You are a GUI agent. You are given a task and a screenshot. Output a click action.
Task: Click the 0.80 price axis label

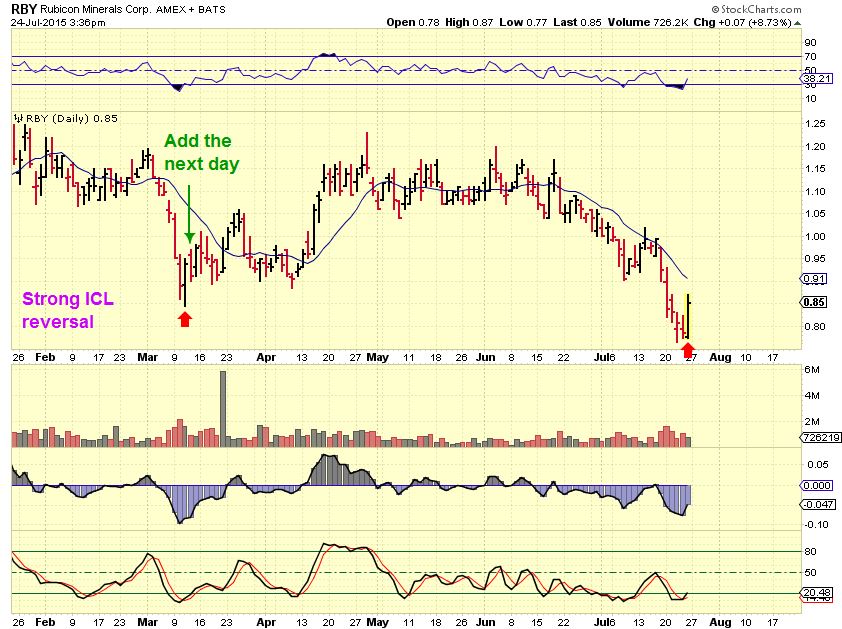tap(815, 326)
